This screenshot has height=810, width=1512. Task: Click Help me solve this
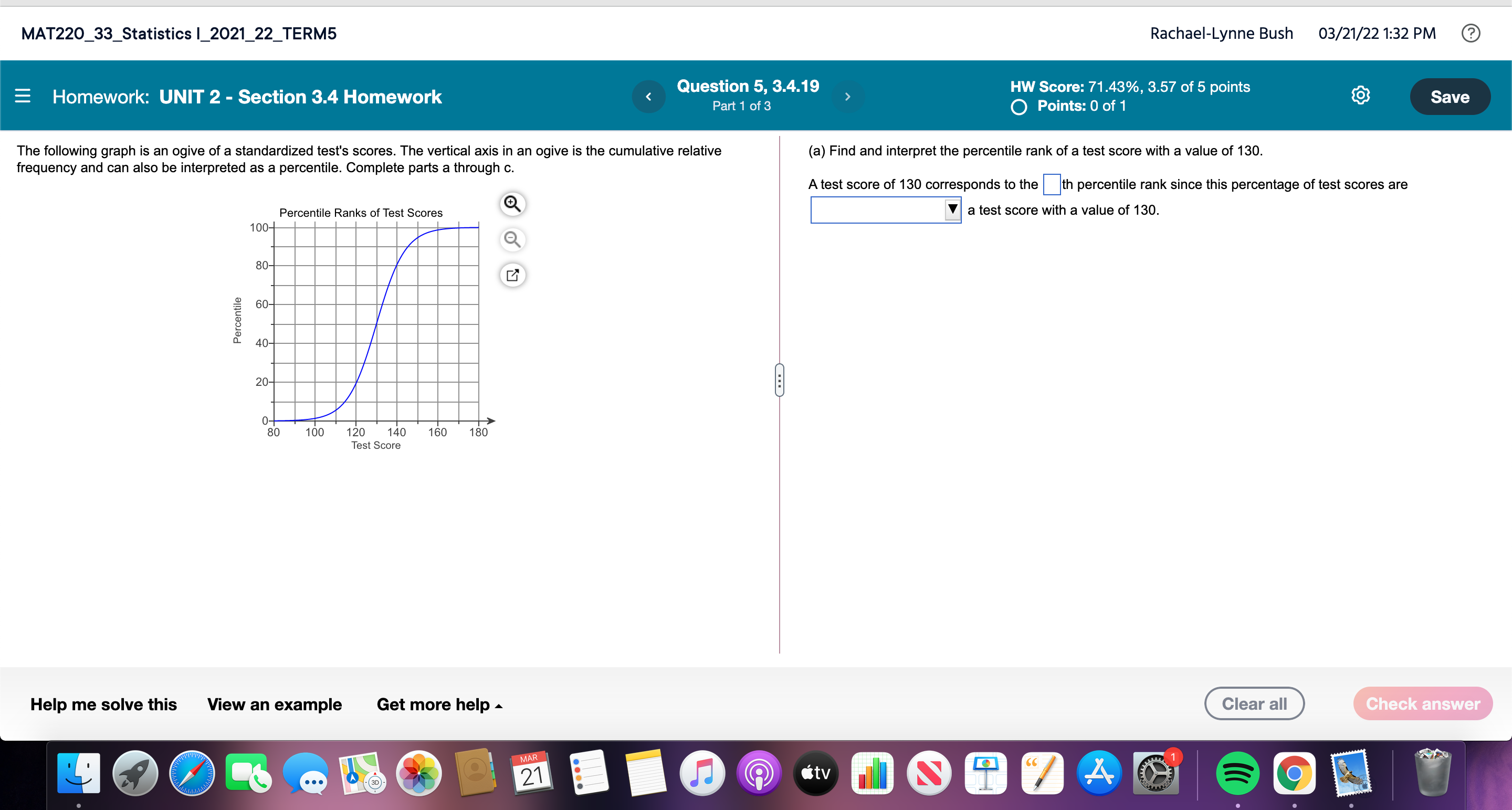(x=103, y=704)
